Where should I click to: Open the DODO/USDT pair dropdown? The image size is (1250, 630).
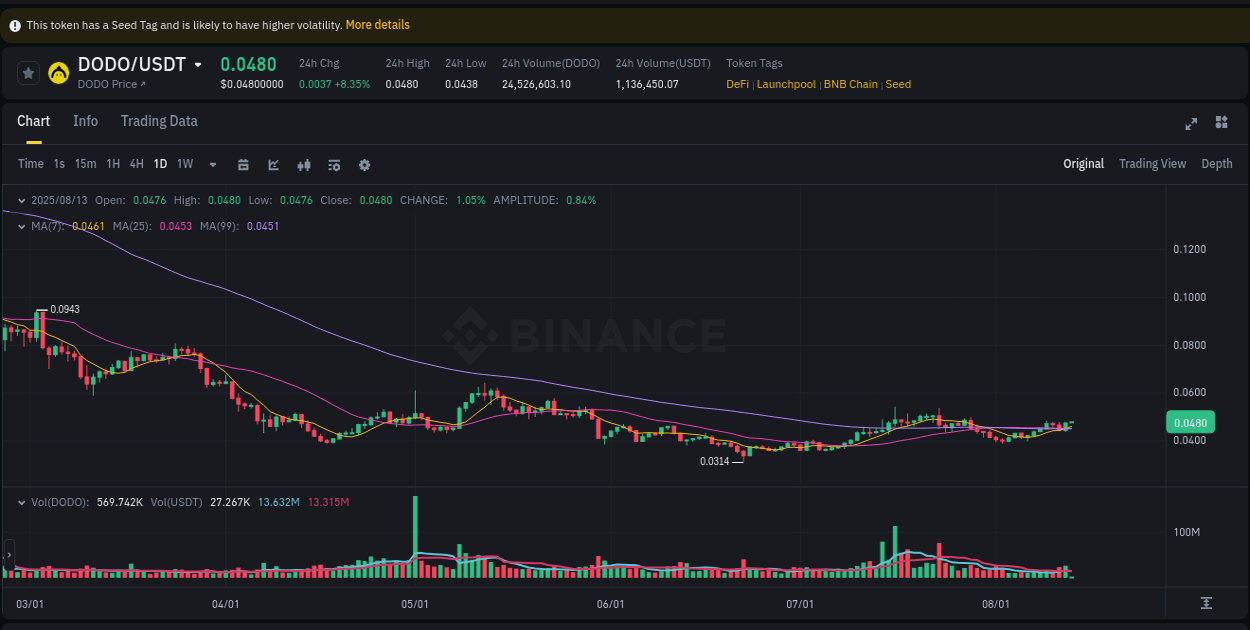pyautogui.click(x=198, y=63)
